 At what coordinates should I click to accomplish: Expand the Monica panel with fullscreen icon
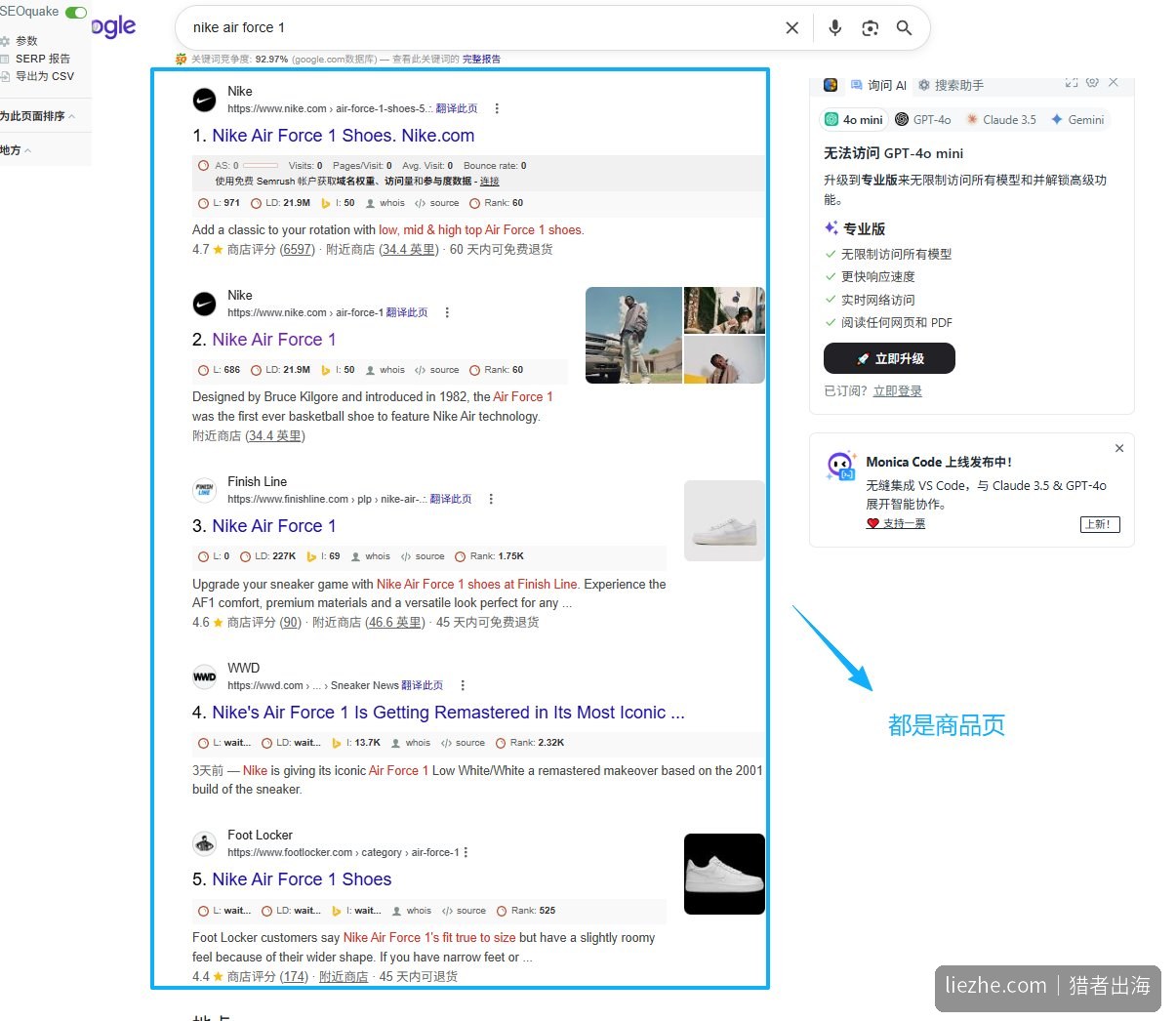click(1071, 83)
